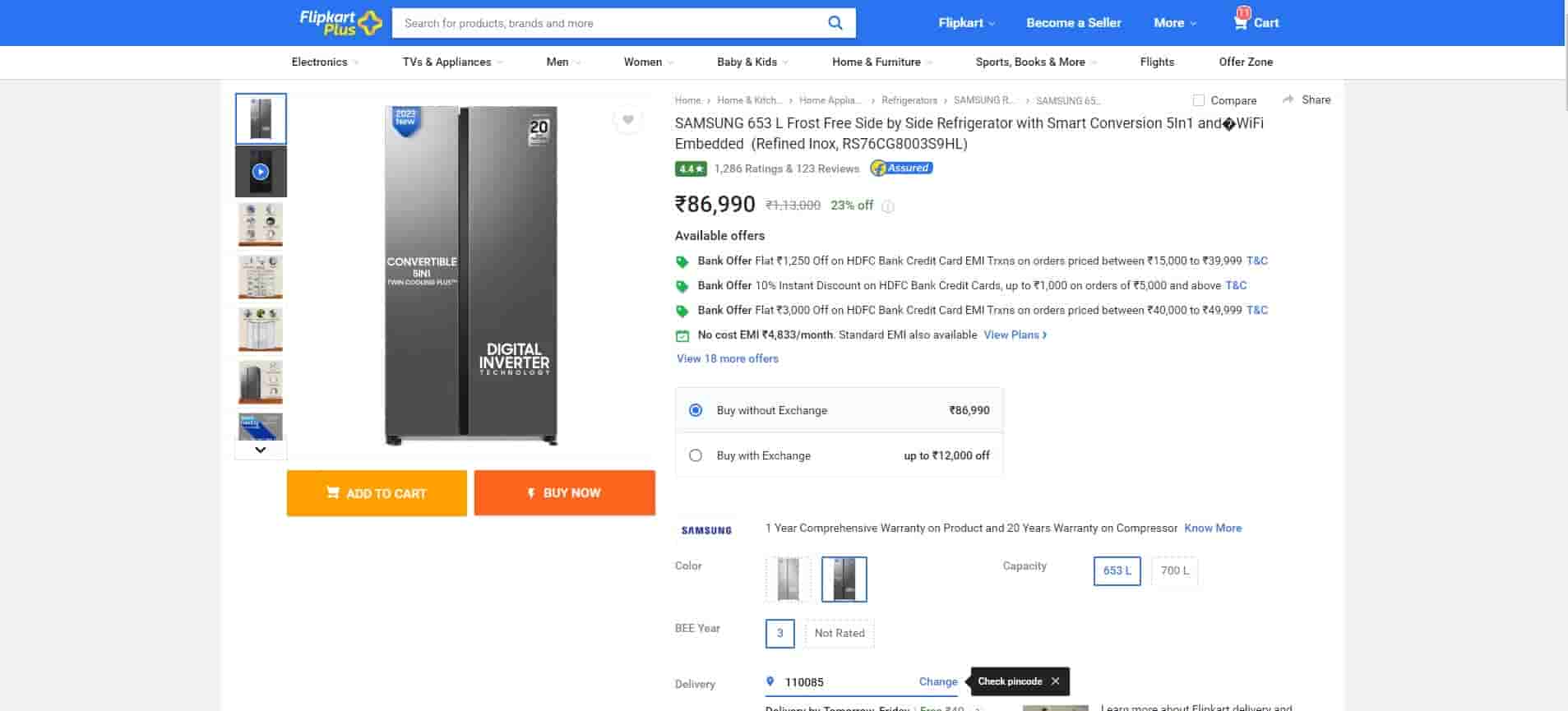Click the discount info icon

[888, 206]
